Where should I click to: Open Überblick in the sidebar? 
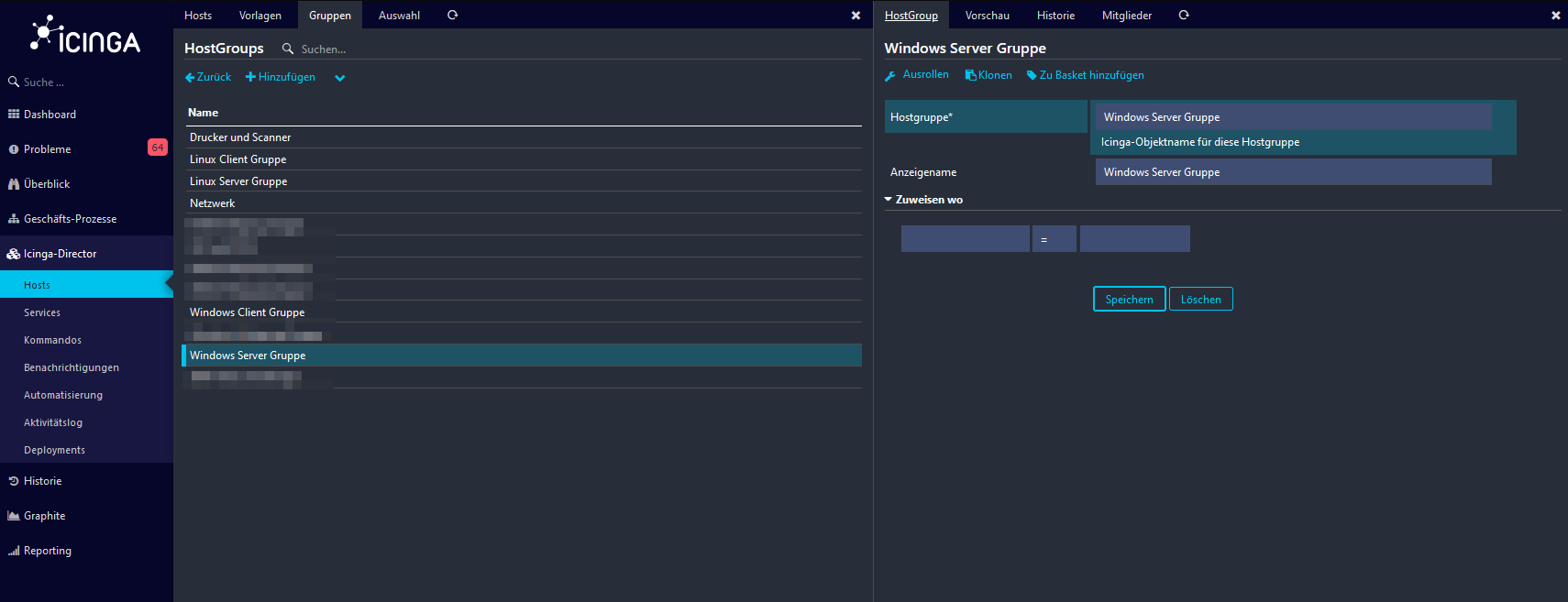tap(47, 184)
